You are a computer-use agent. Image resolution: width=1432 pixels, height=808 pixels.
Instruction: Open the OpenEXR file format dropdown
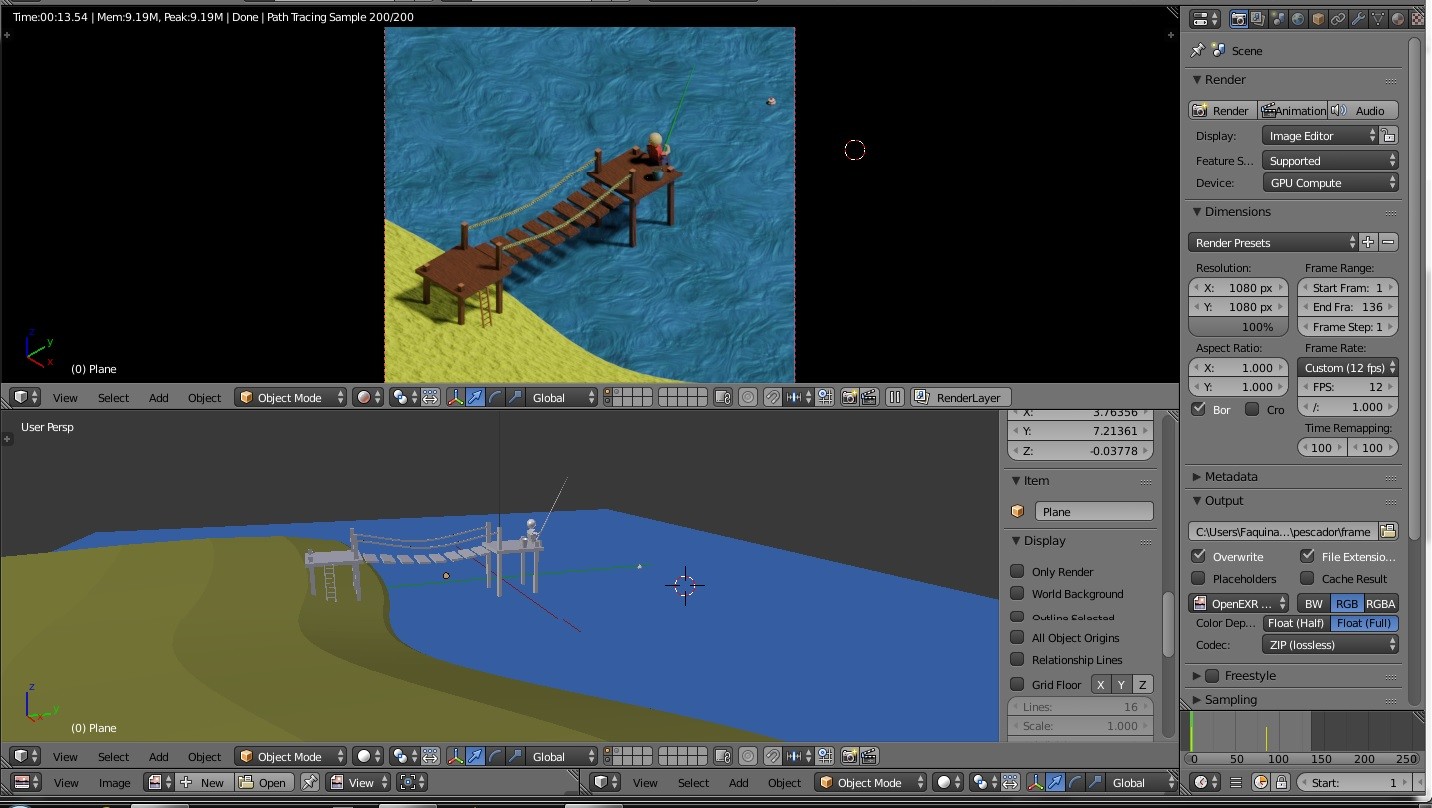1239,603
